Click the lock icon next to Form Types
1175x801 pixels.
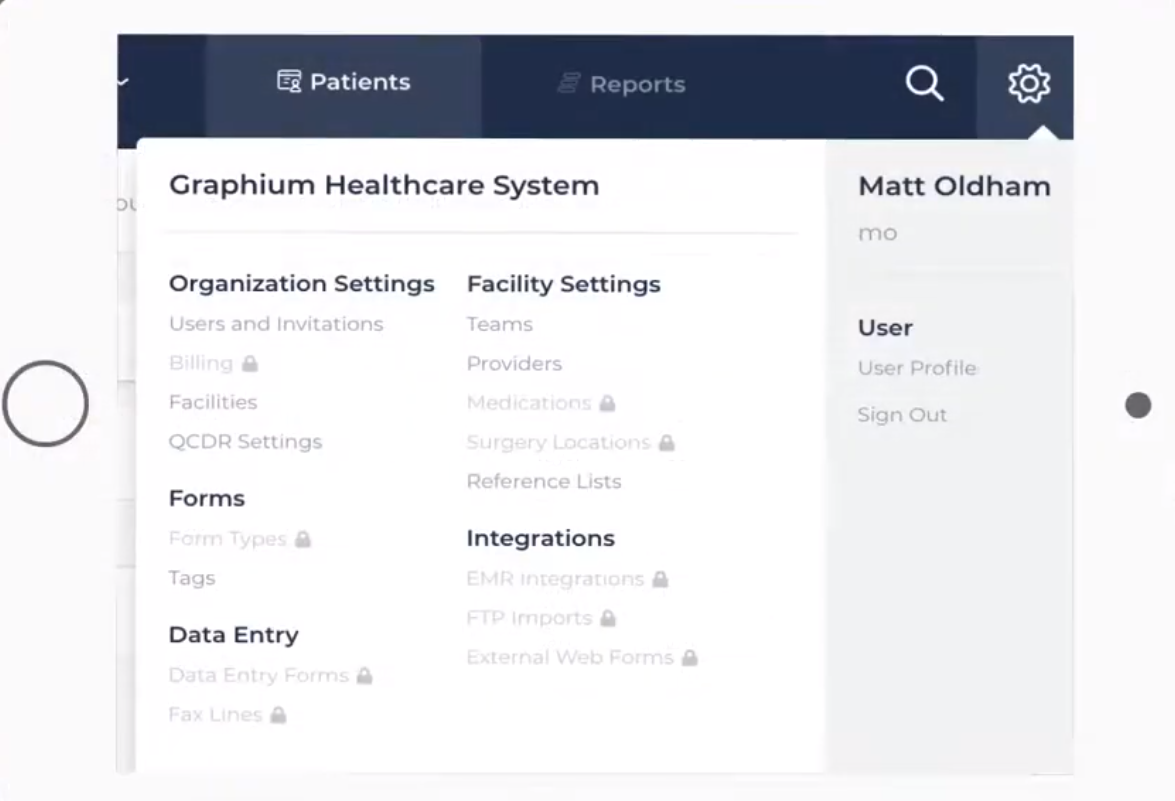pos(303,540)
